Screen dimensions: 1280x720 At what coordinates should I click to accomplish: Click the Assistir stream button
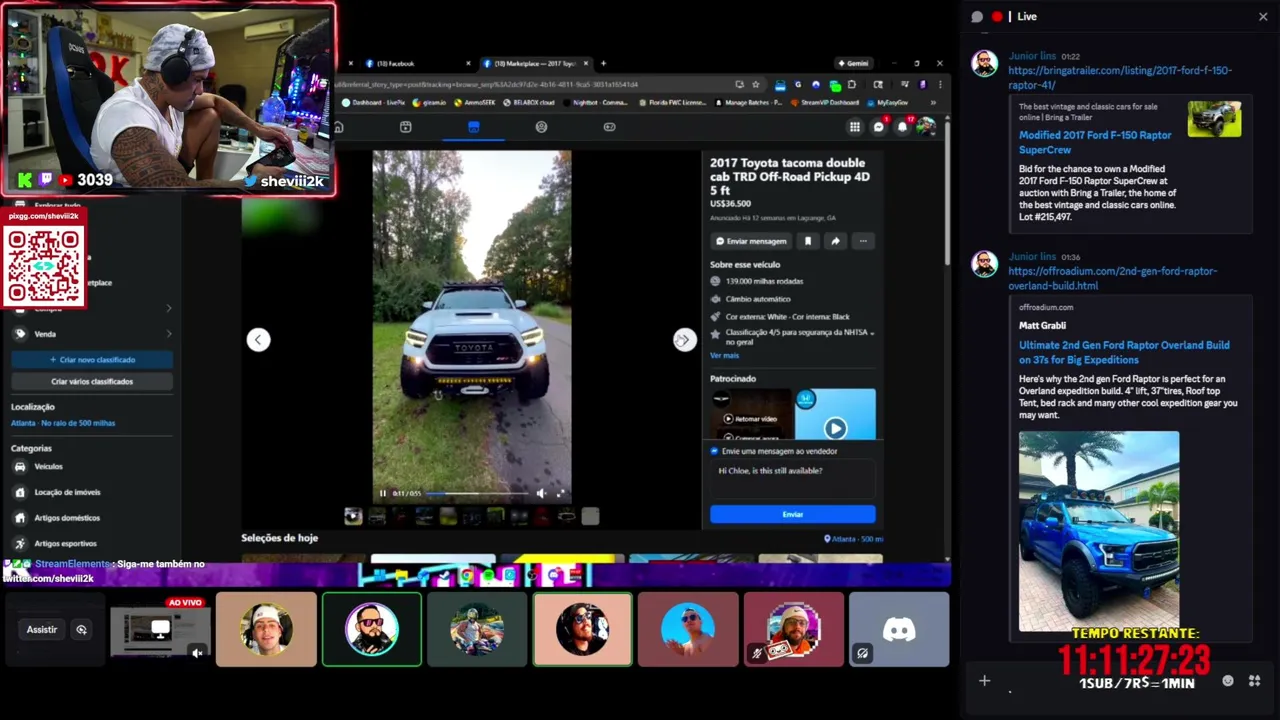(42, 630)
